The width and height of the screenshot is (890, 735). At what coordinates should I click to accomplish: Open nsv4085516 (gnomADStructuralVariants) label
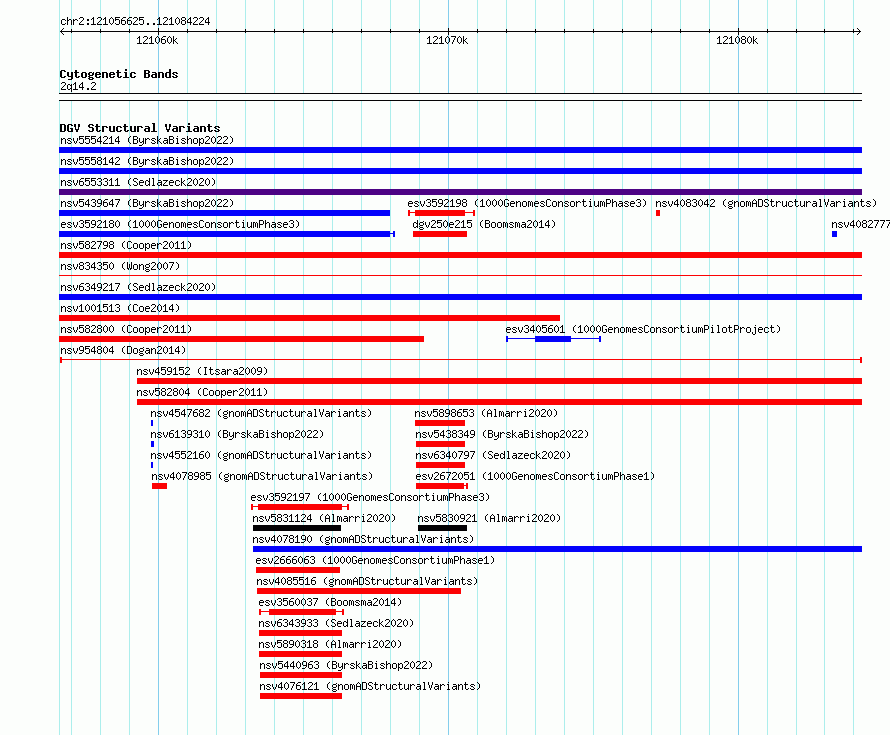(x=367, y=581)
